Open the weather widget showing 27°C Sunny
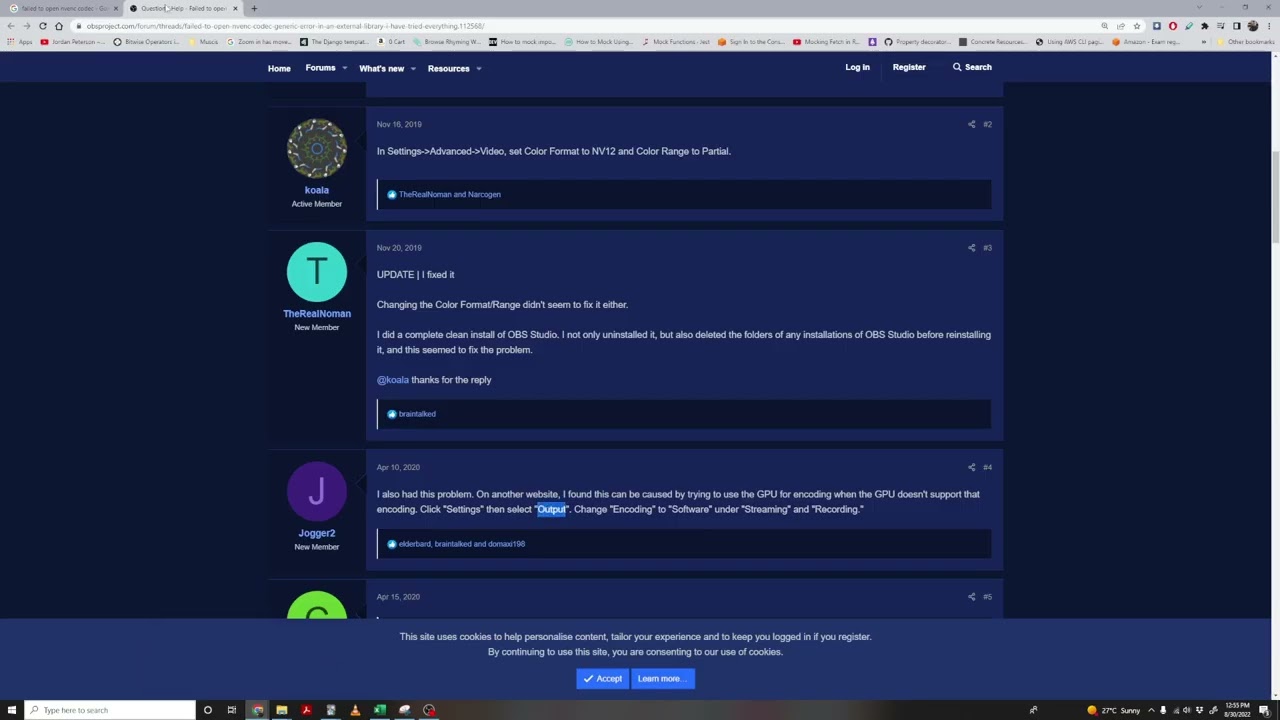 1115,710
